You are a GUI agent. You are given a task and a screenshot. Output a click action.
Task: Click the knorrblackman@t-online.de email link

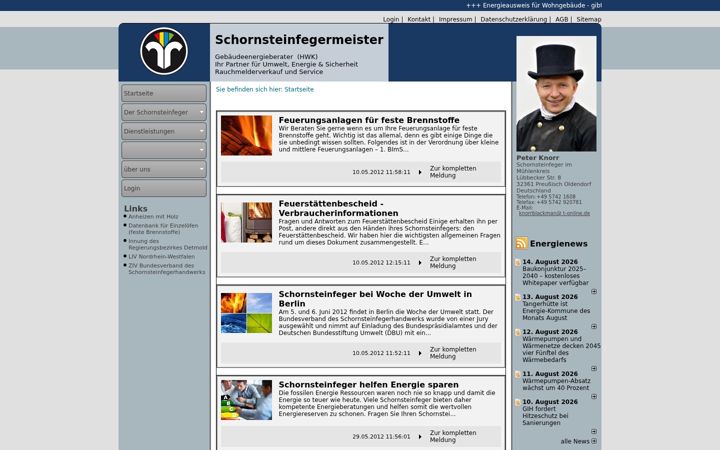click(x=554, y=213)
